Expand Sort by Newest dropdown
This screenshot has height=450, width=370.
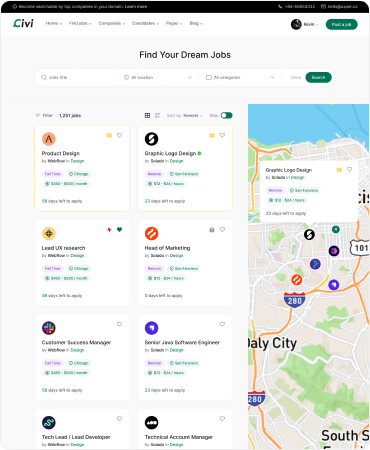pyautogui.click(x=185, y=115)
